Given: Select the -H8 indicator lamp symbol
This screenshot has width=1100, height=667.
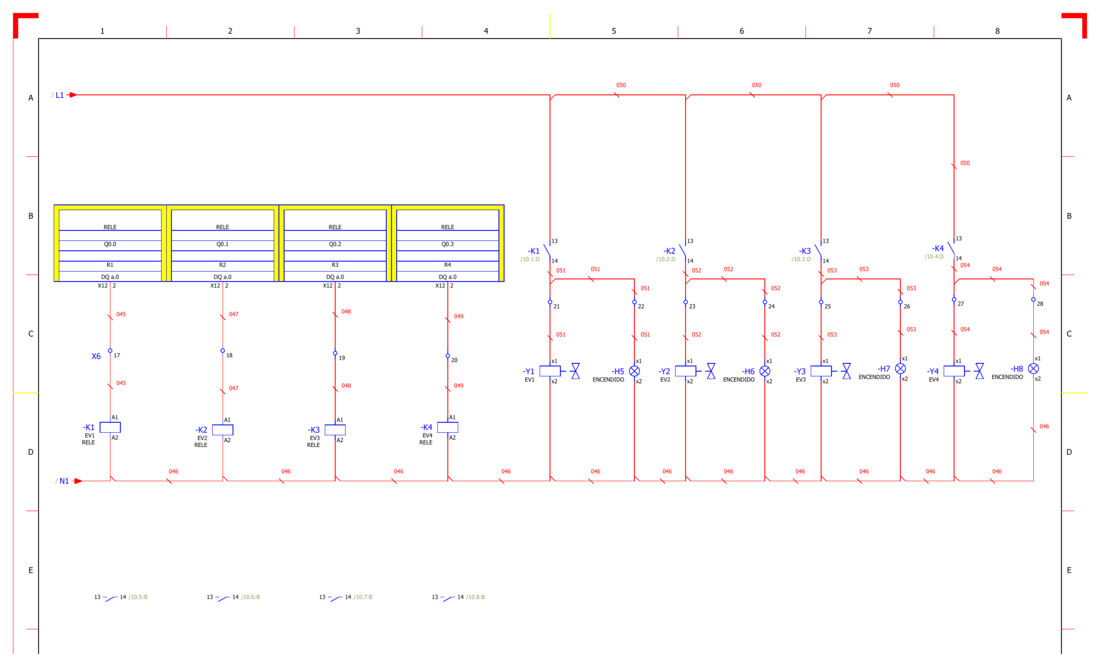Looking at the screenshot, I should [x=1033, y=368].
